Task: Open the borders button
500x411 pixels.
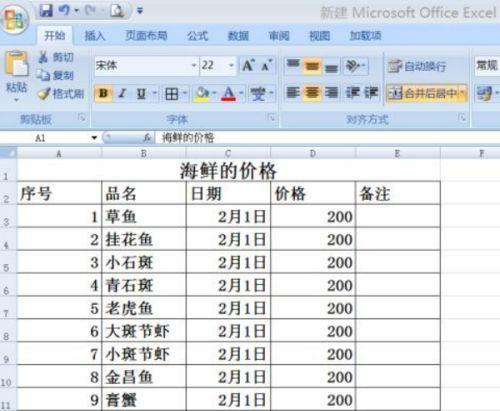Action: [172, 94]
